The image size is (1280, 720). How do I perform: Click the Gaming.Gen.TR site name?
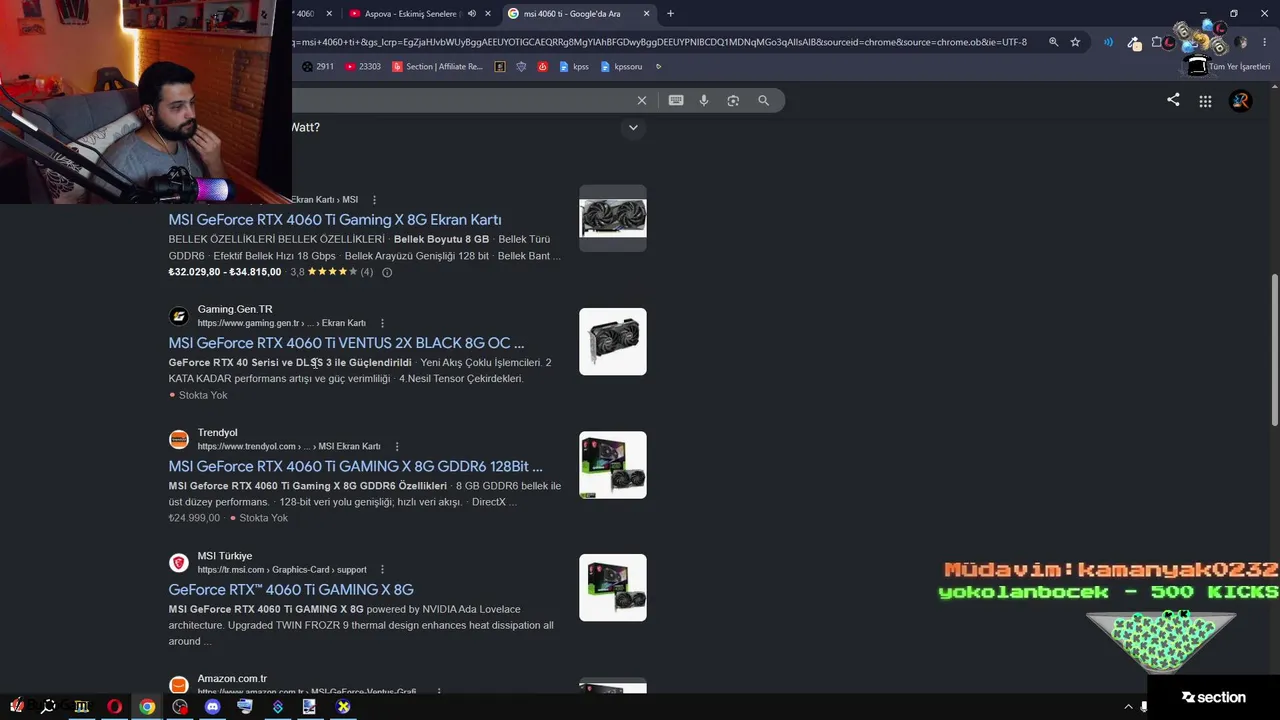[235, 309]
